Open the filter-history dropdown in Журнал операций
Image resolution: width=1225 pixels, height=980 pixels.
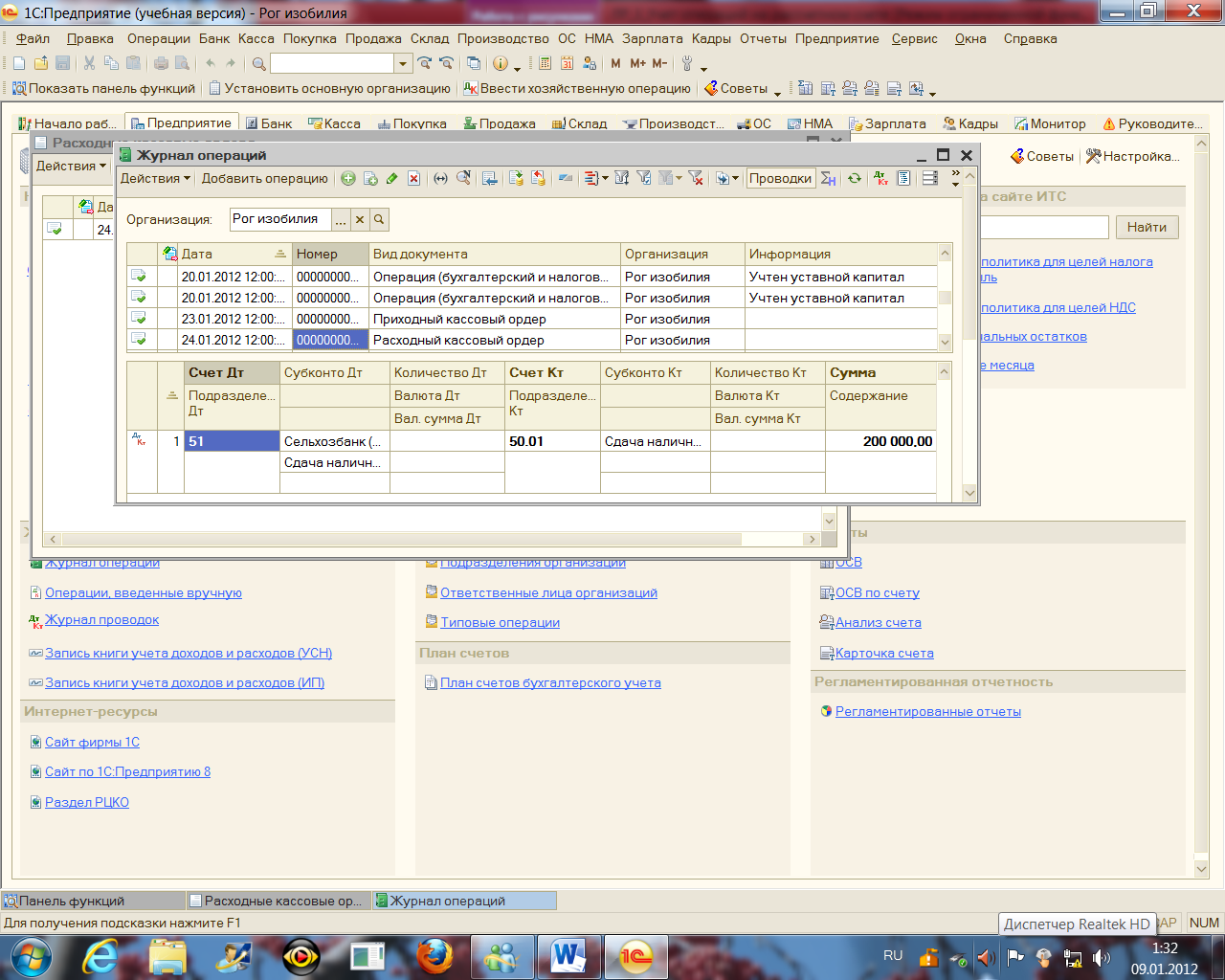tap(679, 178)
